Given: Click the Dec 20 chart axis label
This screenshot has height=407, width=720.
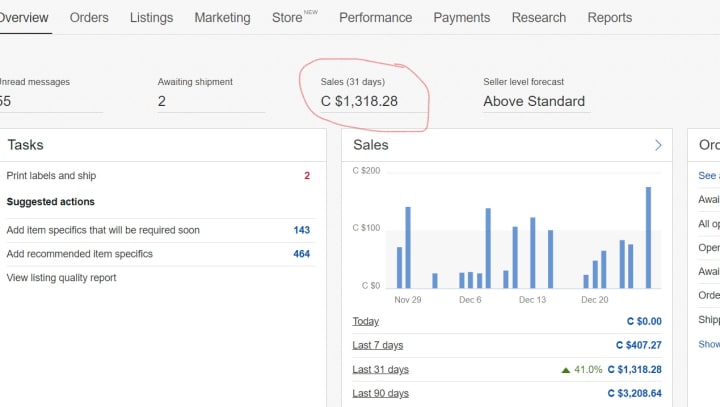Looking at the screenshot, I should pos(595,300).
